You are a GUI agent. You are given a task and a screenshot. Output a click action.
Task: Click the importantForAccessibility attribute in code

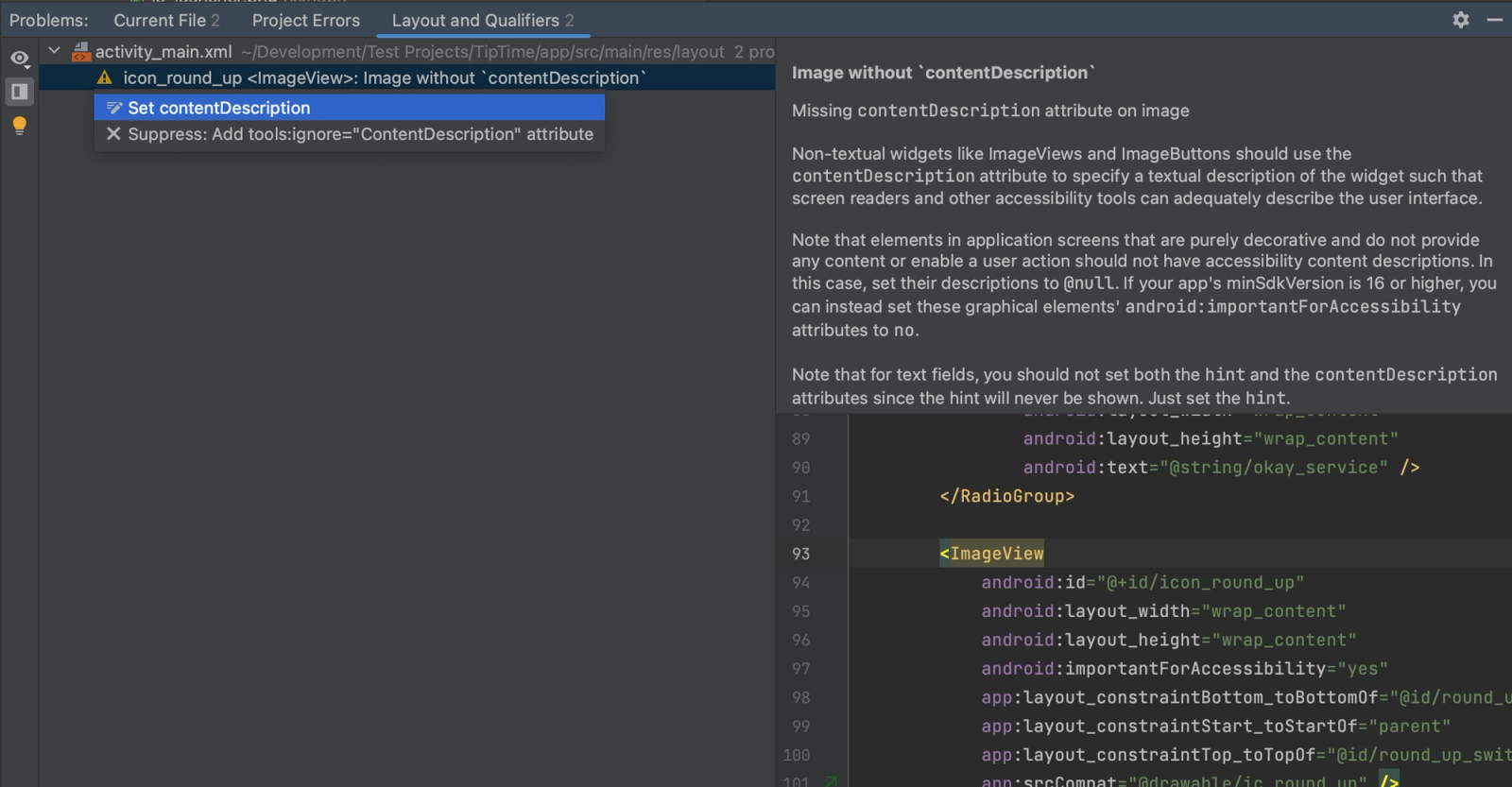click(x=1194, y=669)
